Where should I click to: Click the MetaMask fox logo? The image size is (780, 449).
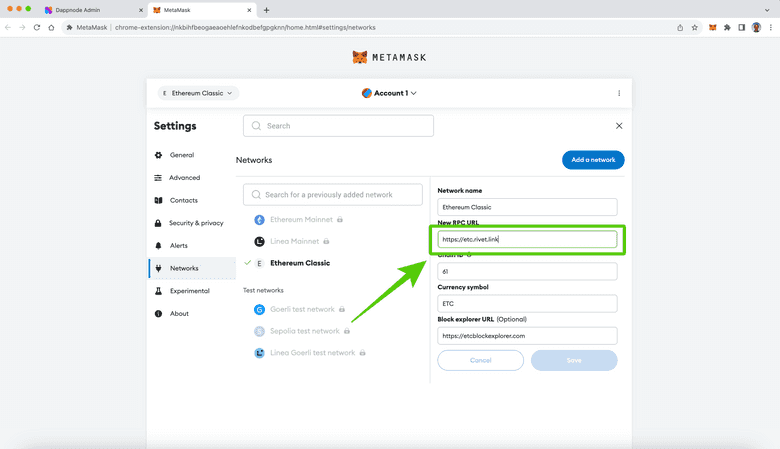pyautogui.click(x=360, y=58)
